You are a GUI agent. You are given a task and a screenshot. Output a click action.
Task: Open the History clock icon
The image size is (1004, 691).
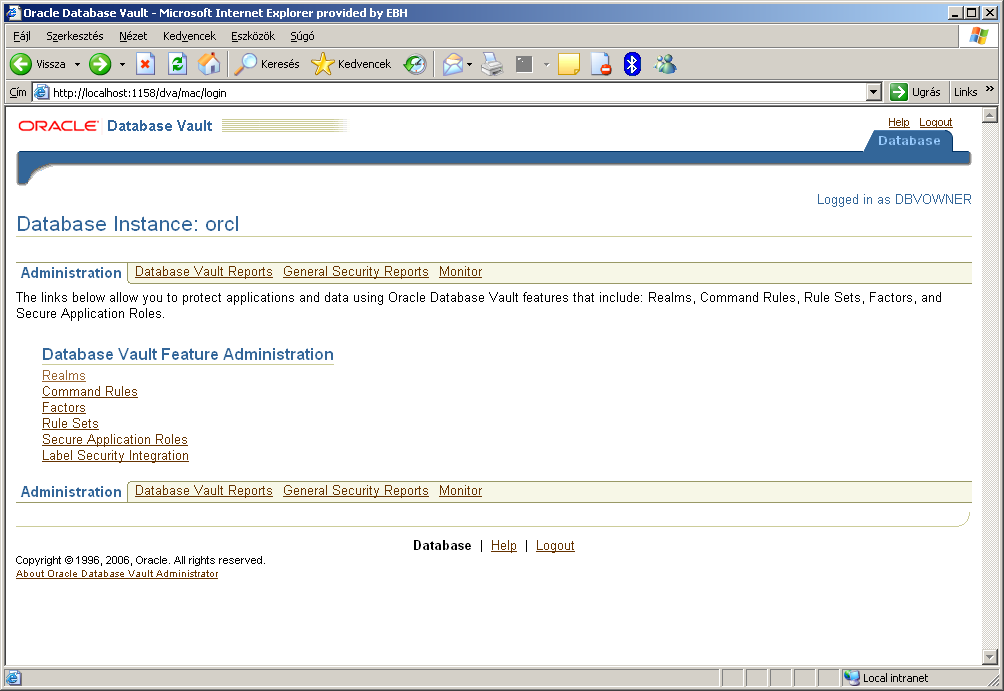pyautogui.click(x=415, y=64)
